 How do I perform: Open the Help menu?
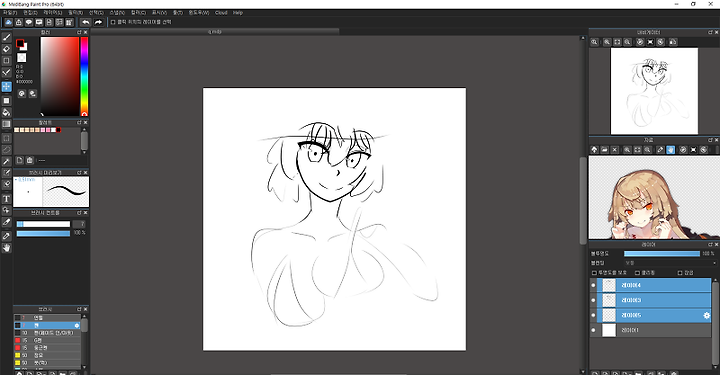coord(237,13)
